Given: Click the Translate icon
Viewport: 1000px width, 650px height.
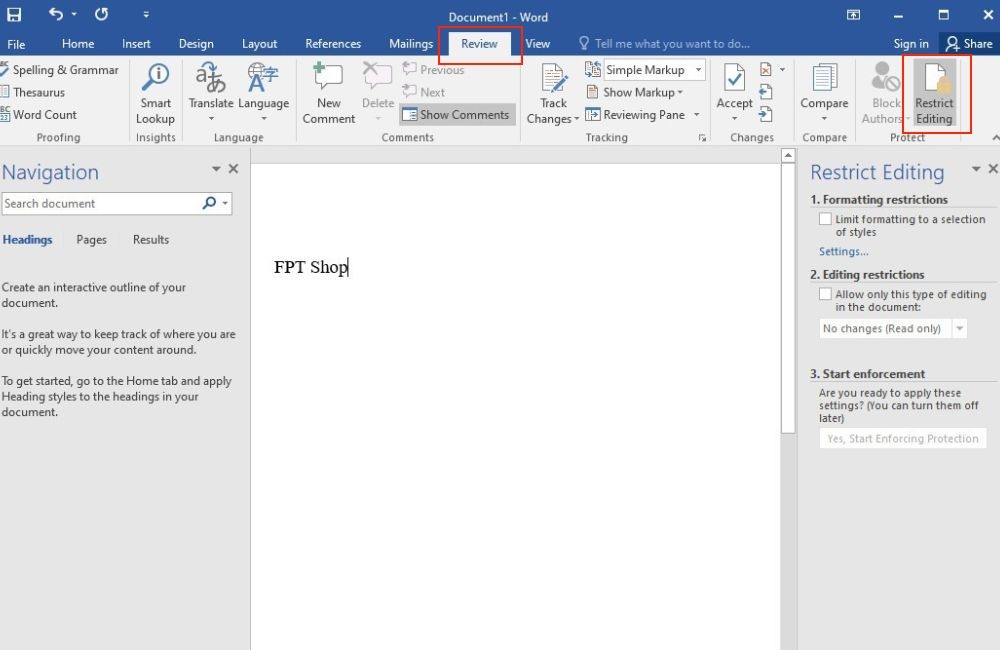Looking at the screenshot, I should click(x=210, y=78).
